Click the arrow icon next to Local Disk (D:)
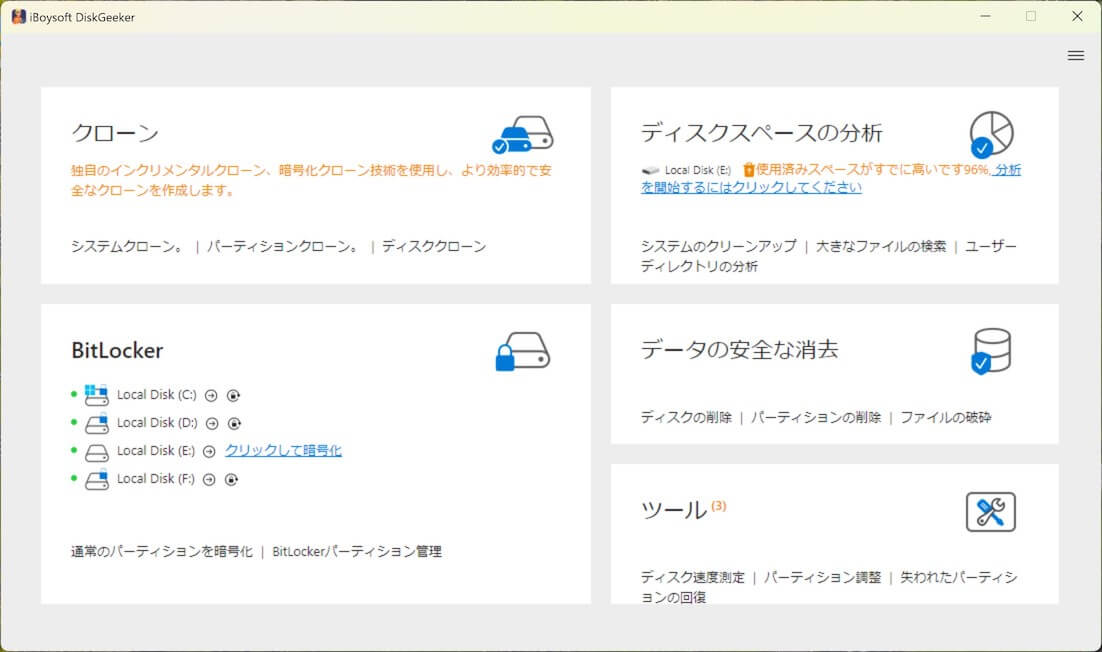Viewport: 1102px width, 652px height. 212,424
